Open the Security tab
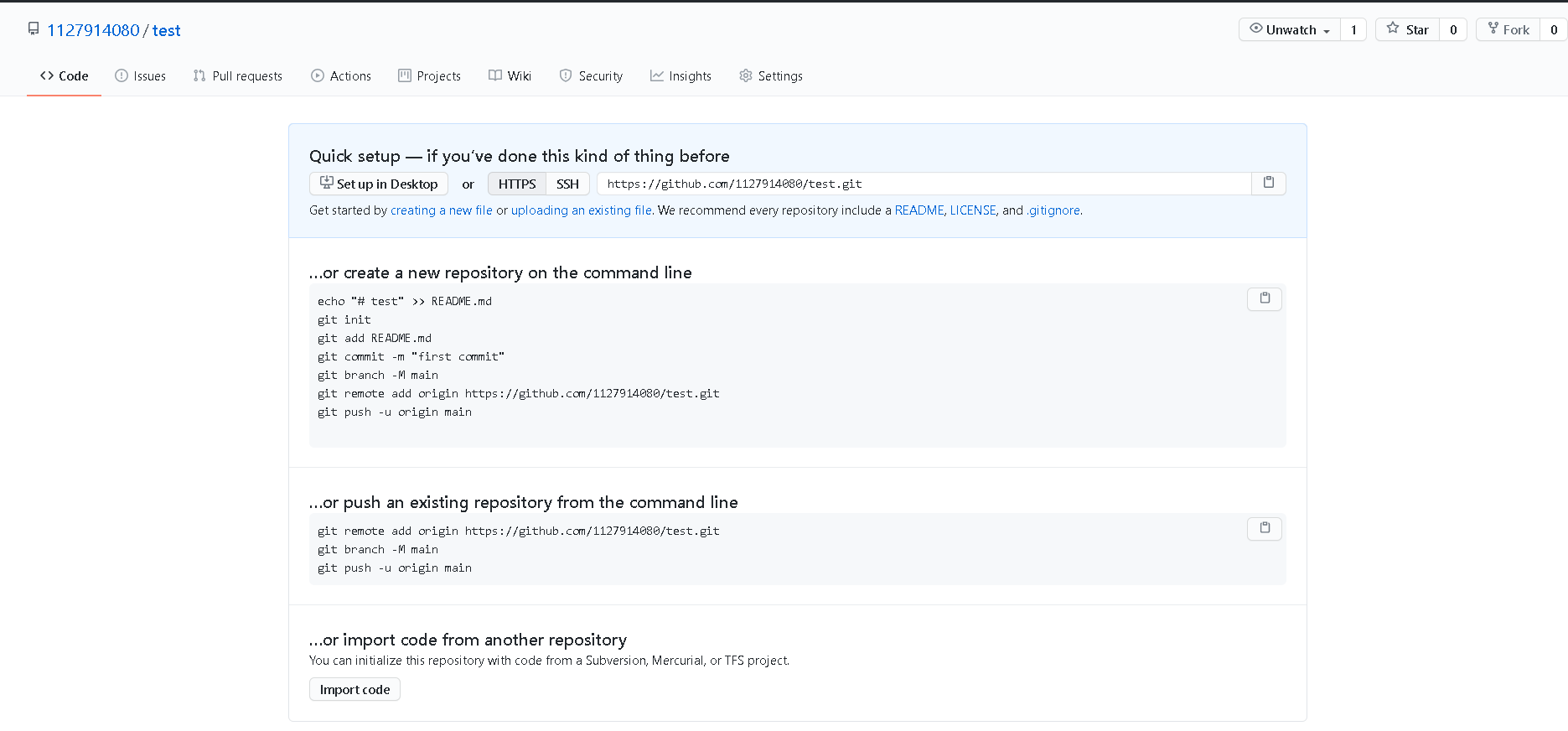The height and width of the screenshot is (731, 1568). [x=591, y=76]
